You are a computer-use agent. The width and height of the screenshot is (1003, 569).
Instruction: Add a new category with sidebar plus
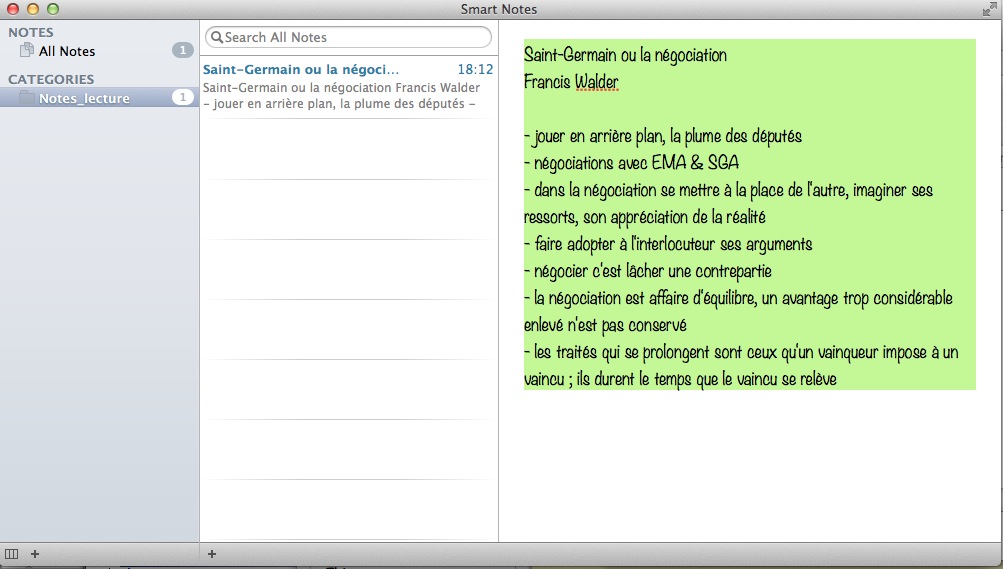click(x=35, y=554)
